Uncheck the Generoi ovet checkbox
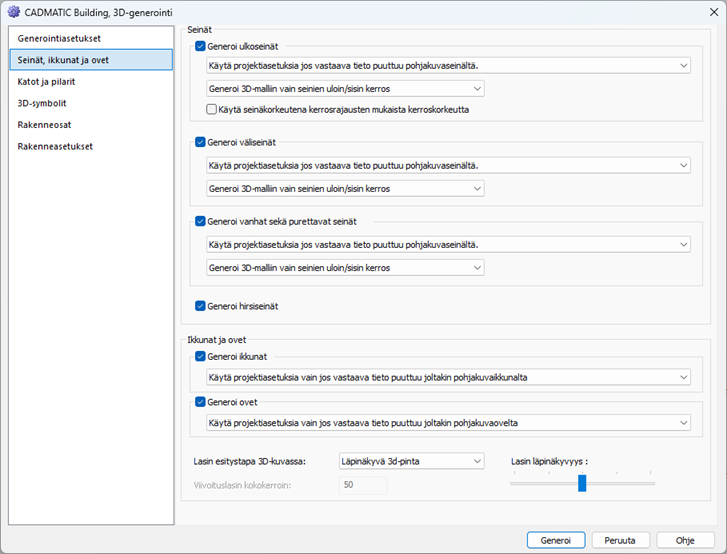 (201, 401)
